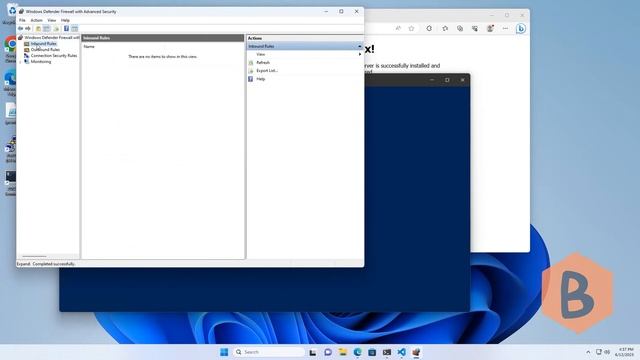Viewport: 640px width, 360px height.
Task: Click the Back arrow toolbar icon
Action: pyautogui.click(x=20, y=29)
